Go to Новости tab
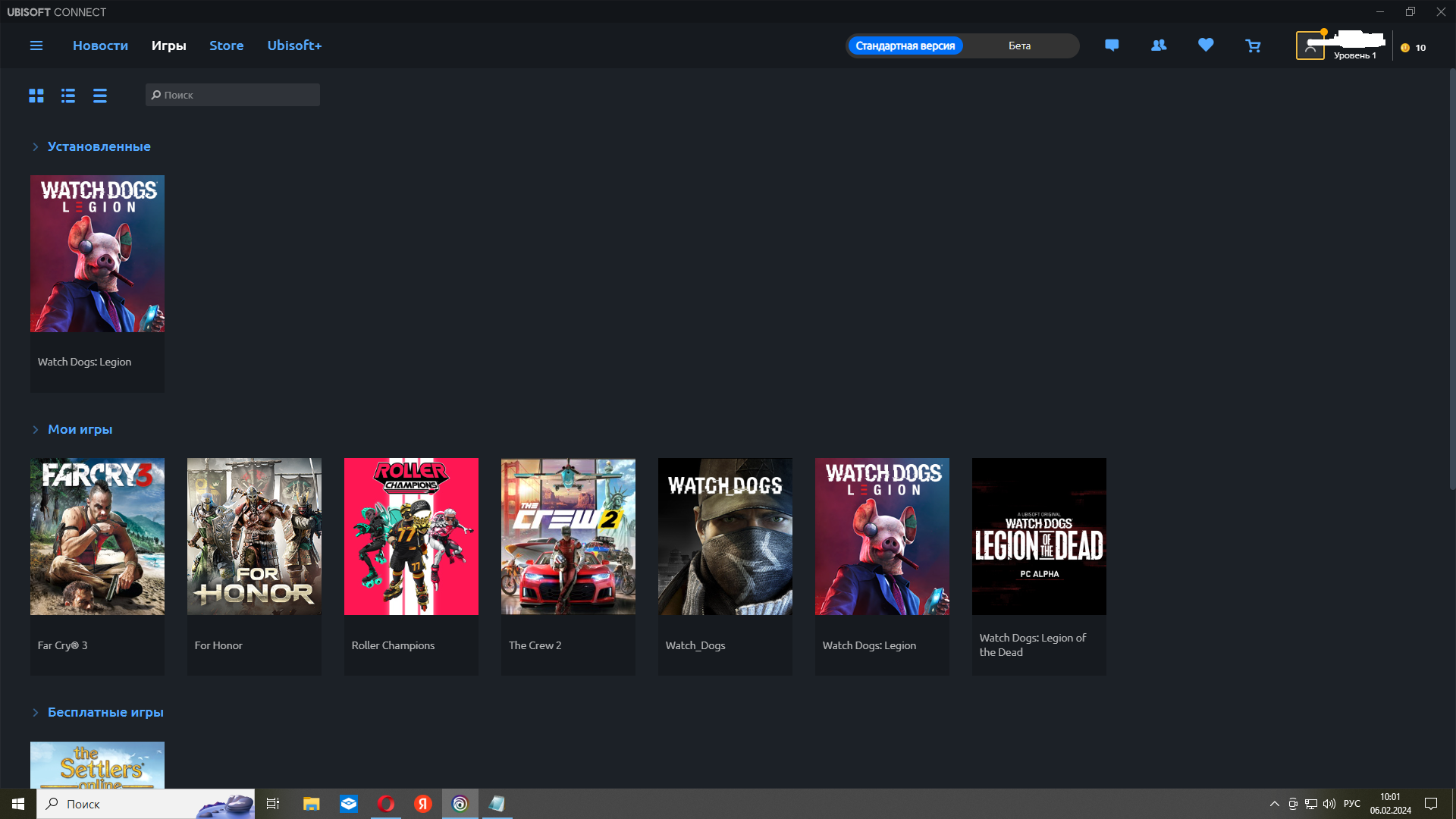 100,45
